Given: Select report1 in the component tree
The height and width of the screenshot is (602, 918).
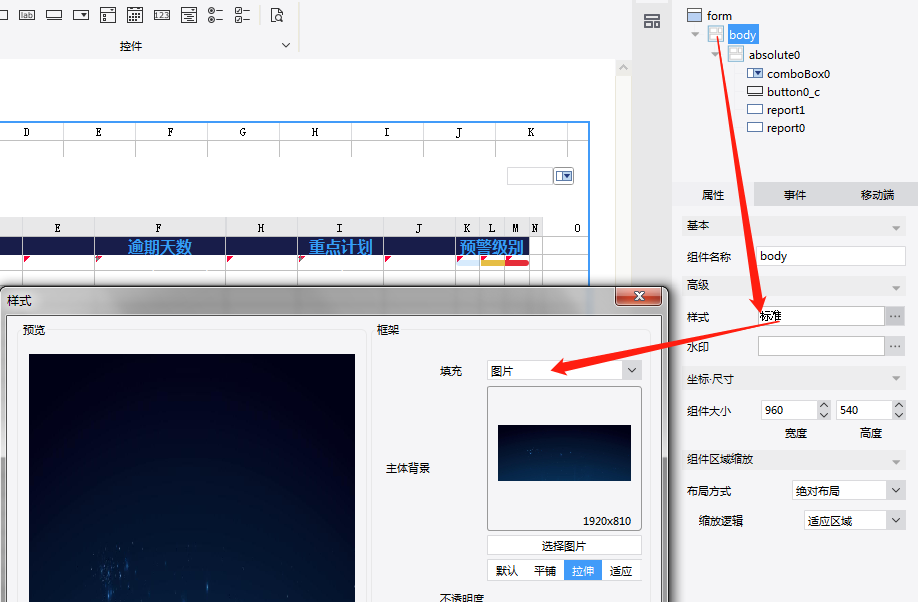Looking at the screenshot, I should [786, 110].
